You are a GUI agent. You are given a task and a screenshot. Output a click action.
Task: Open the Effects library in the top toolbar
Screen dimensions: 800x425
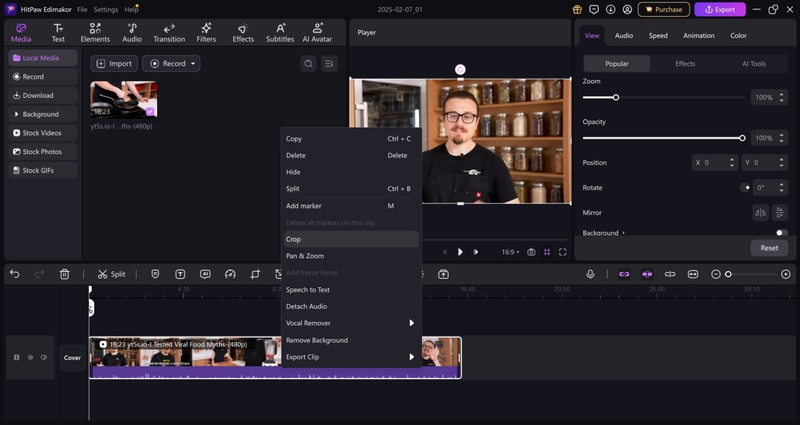click(243, 33)
